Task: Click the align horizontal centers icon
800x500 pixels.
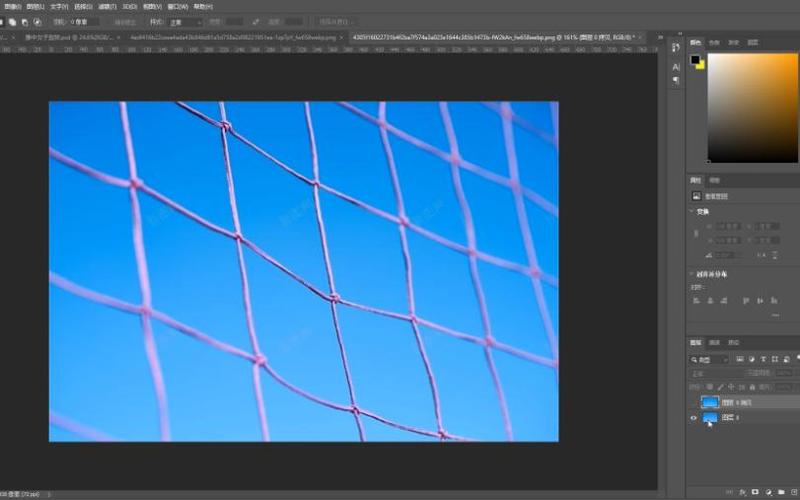Action: point(710,301)
